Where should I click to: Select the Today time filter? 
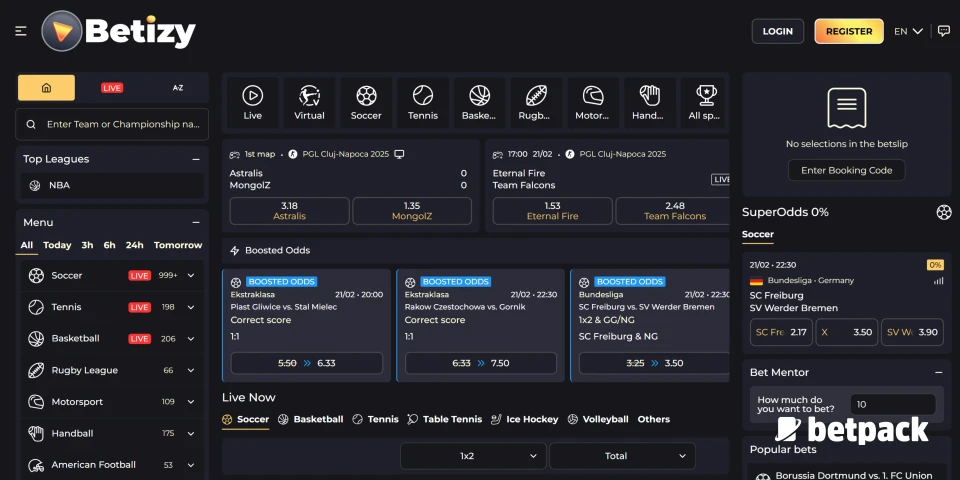tap(57, 245)
